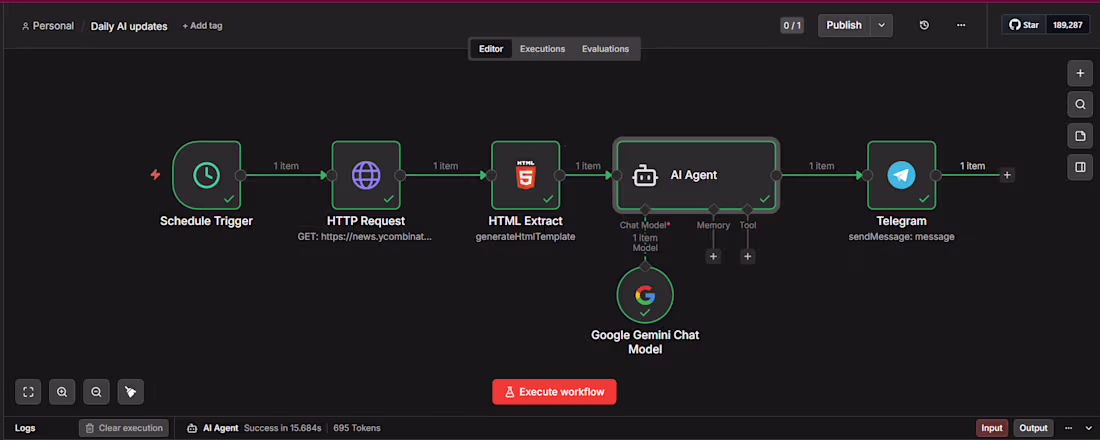
Task: Open the HTML Extract node
Action: tap(525, 175)
